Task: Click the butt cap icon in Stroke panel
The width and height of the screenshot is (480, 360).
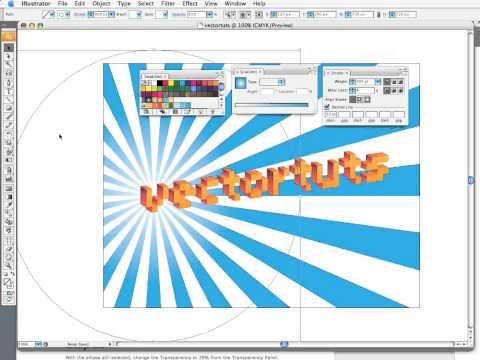Action: (387, 82)
